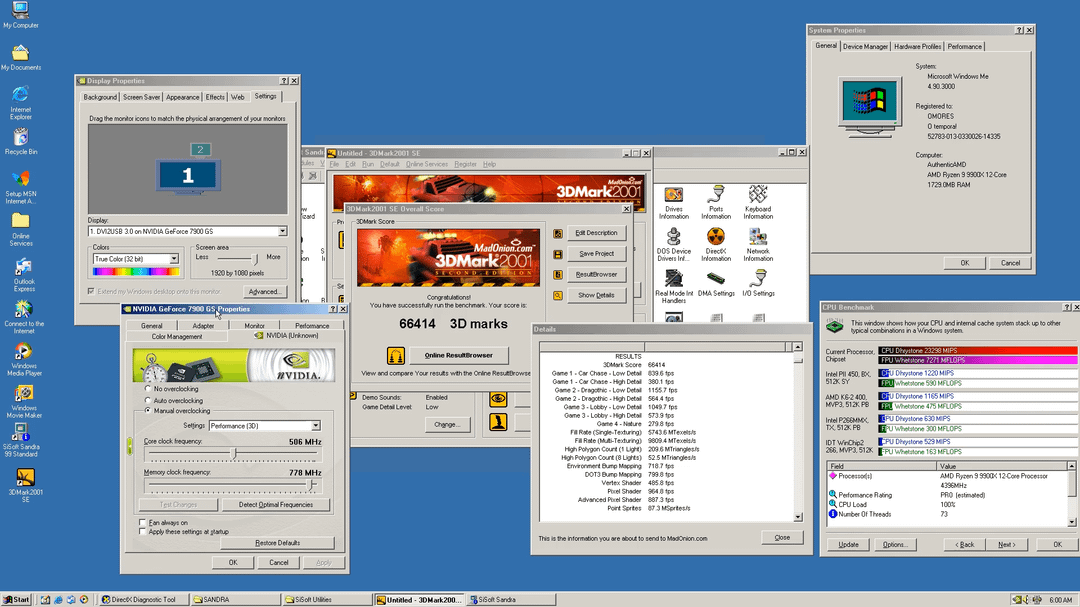1080x607 pixels.
Task: Open the Keyboard Information icon
Action: (x=758, y=195)
